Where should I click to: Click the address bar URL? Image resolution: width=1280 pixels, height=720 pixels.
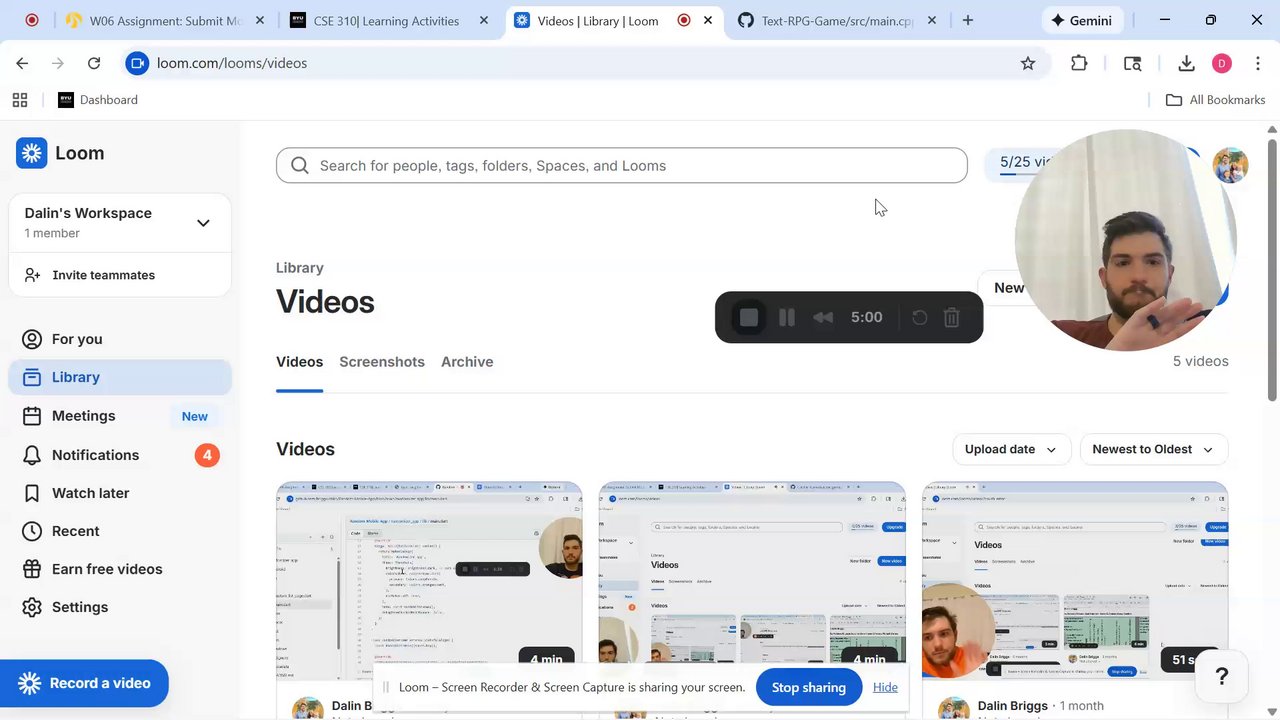tap(232, 63)
